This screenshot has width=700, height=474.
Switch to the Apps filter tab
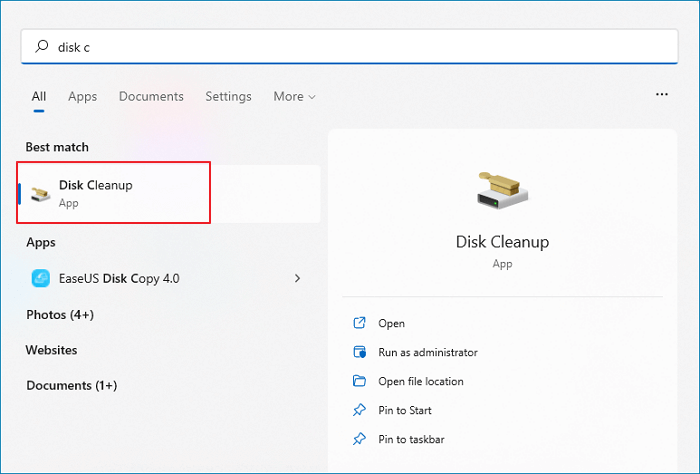point(82,97)
